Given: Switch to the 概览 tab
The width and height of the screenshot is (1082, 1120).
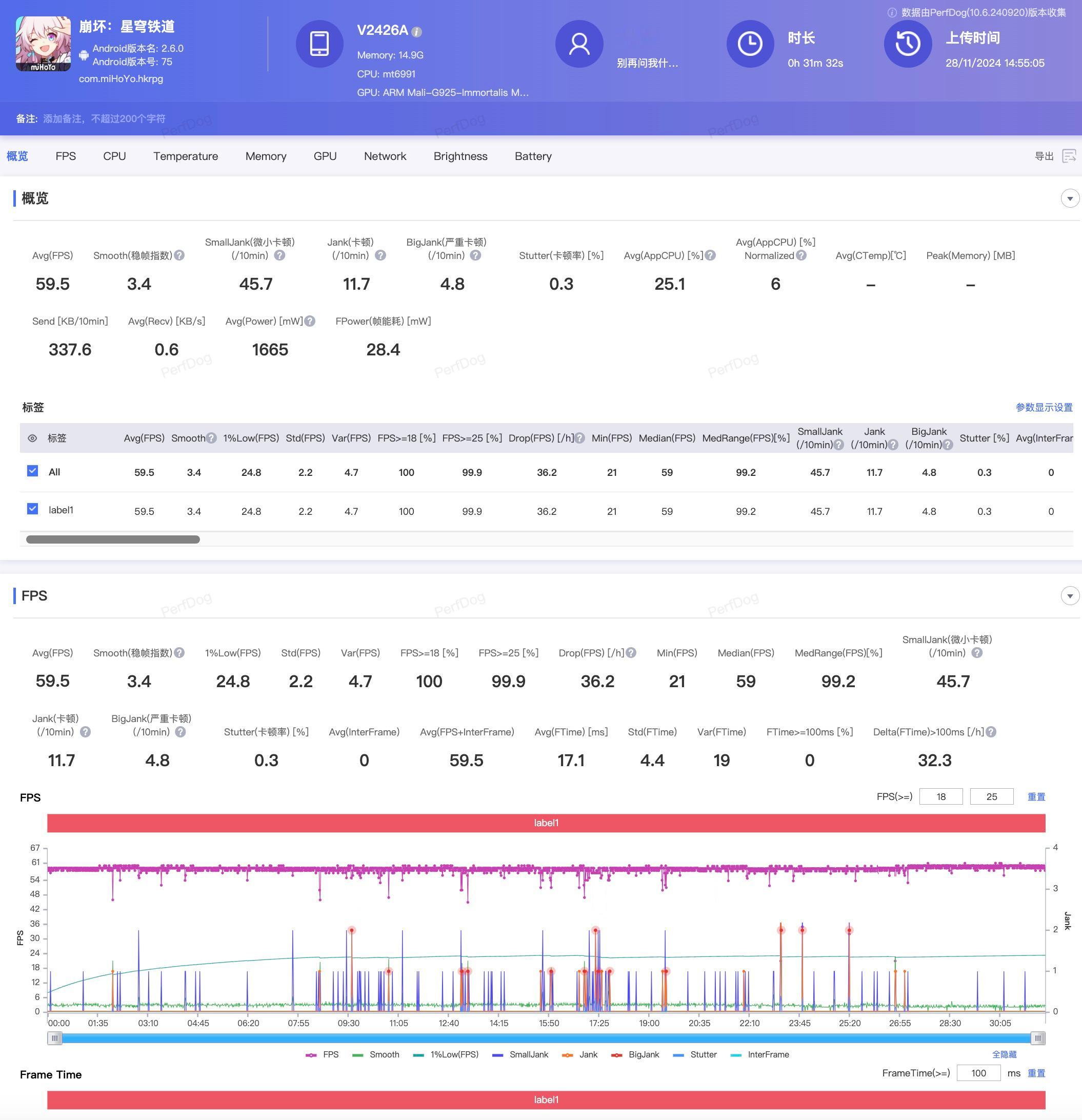Looking at the screenshot, I should click(x=17, y=156).
